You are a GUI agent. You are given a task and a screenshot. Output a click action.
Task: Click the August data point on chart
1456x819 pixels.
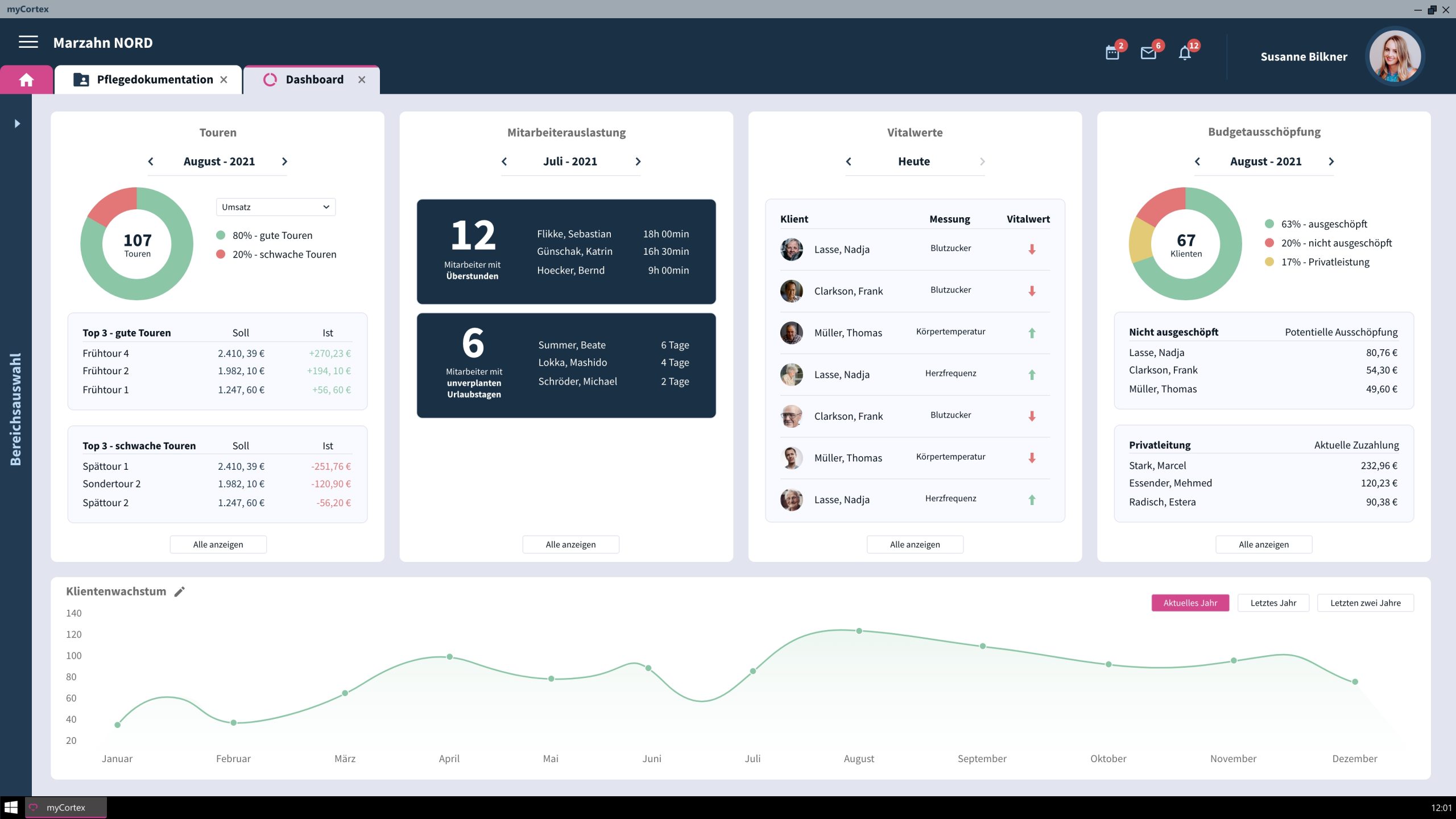859,631
